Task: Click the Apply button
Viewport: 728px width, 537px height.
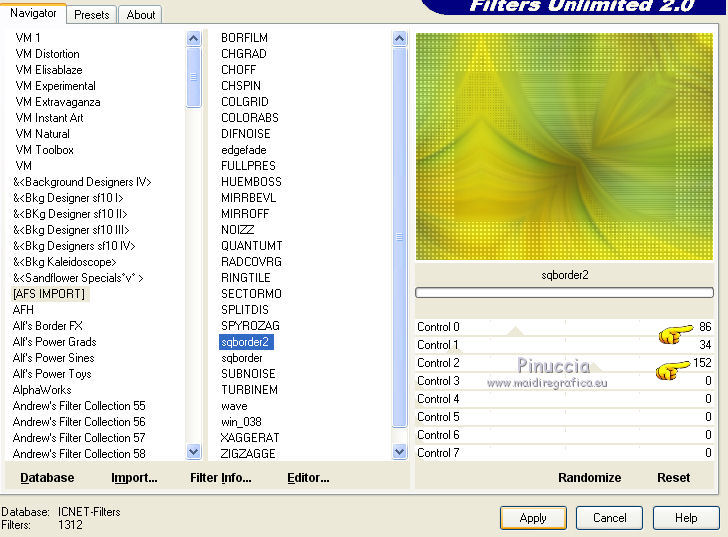Action: (x=533, y=518)
